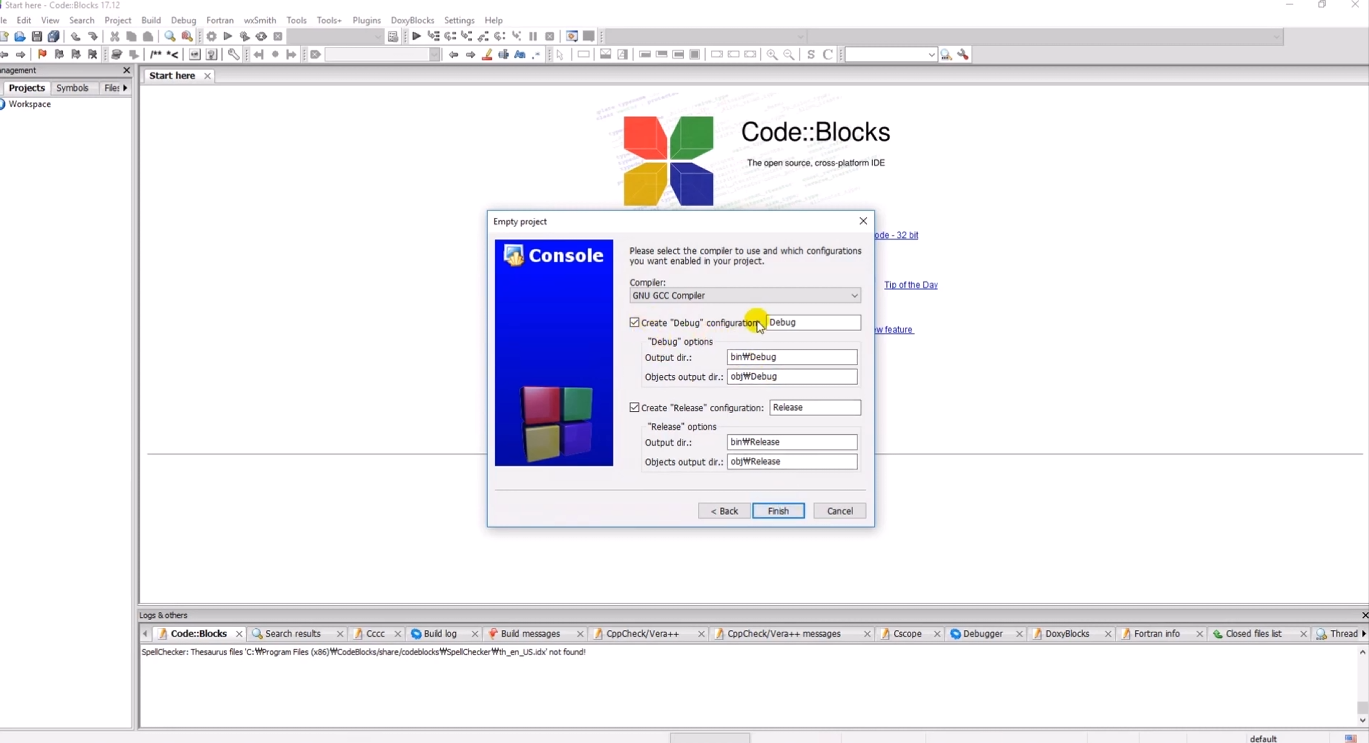Image resolution: width=1369 pixels, height=743 pixels.
Task: Click the Toggle bookmark red flag icon
Action: (x=42, y=55)
